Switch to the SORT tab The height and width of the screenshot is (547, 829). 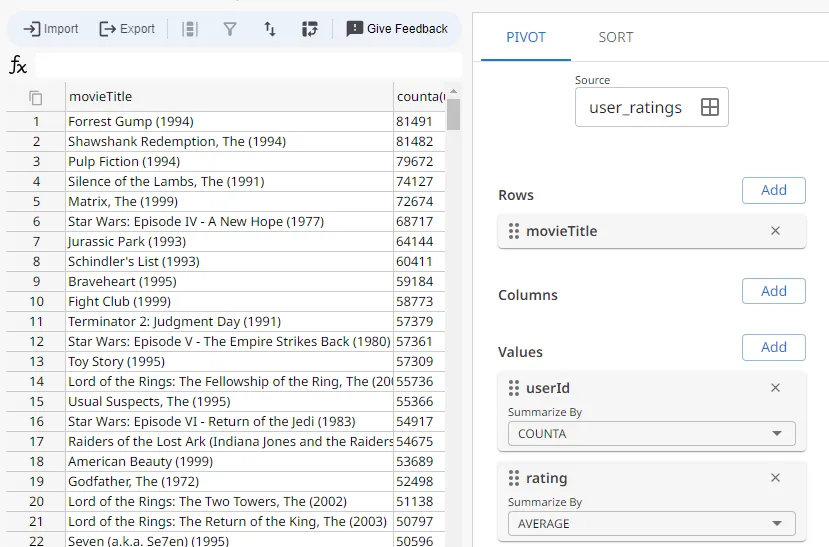click(615, 37)
